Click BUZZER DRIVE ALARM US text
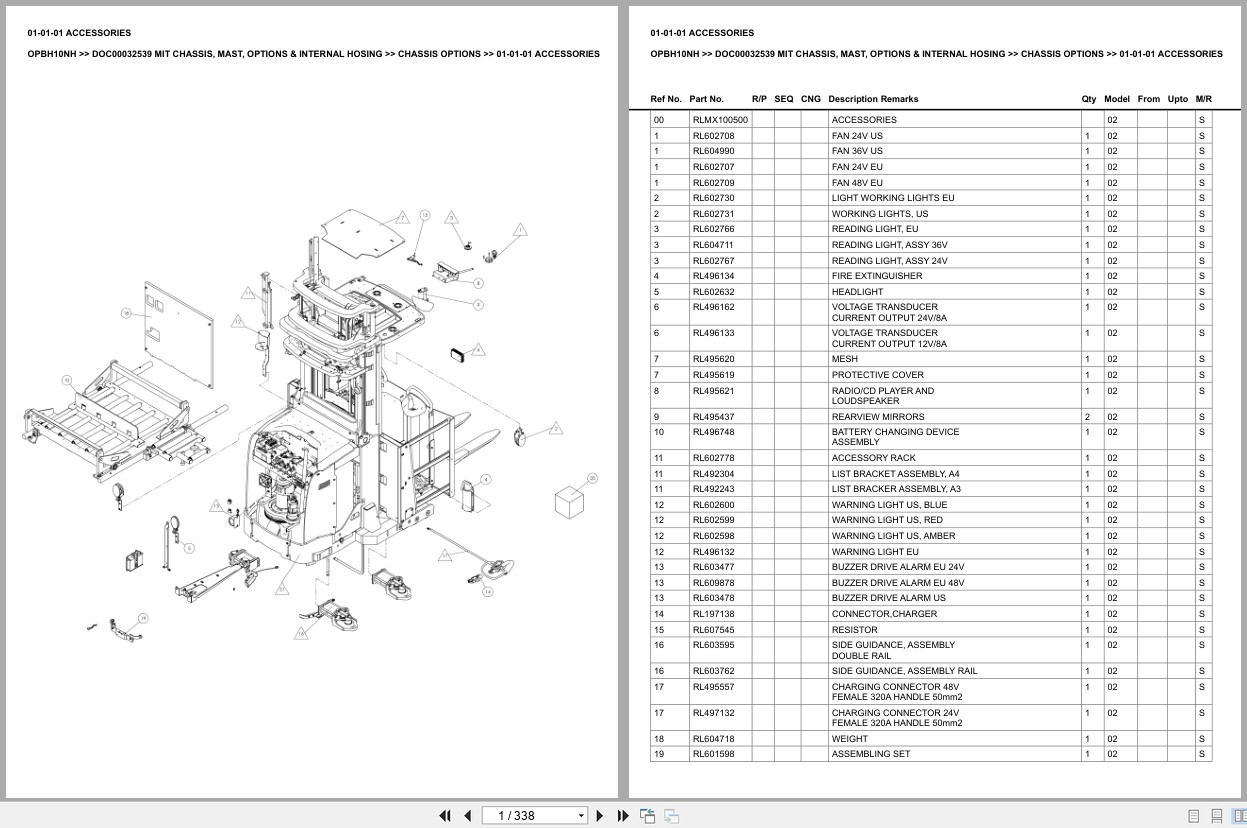The image size is (1247, 828). pyautogui.click(x=888, y=598)
